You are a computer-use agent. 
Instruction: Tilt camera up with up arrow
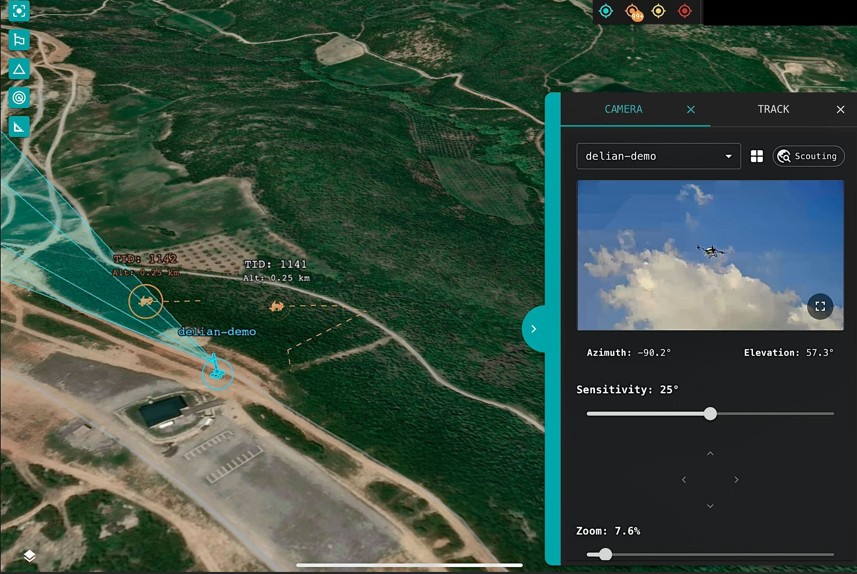point(710,454)
